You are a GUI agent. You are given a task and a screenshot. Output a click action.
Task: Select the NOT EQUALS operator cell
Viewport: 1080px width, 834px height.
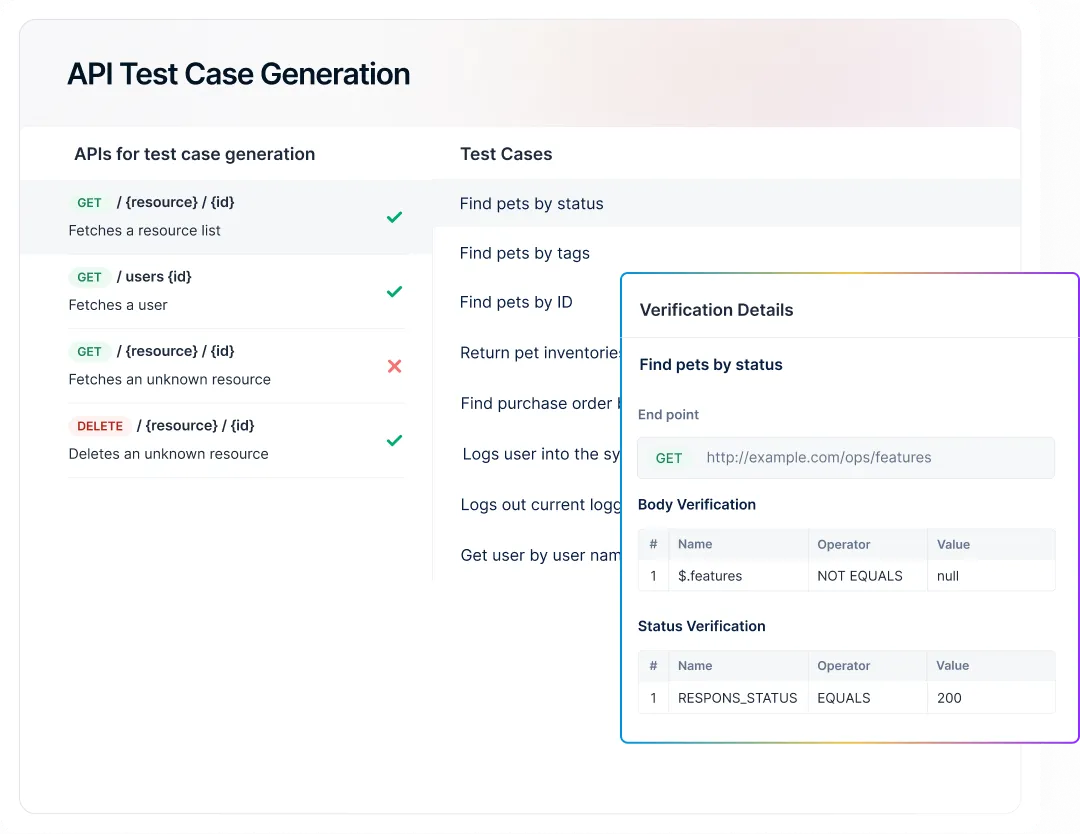[858, 576]
